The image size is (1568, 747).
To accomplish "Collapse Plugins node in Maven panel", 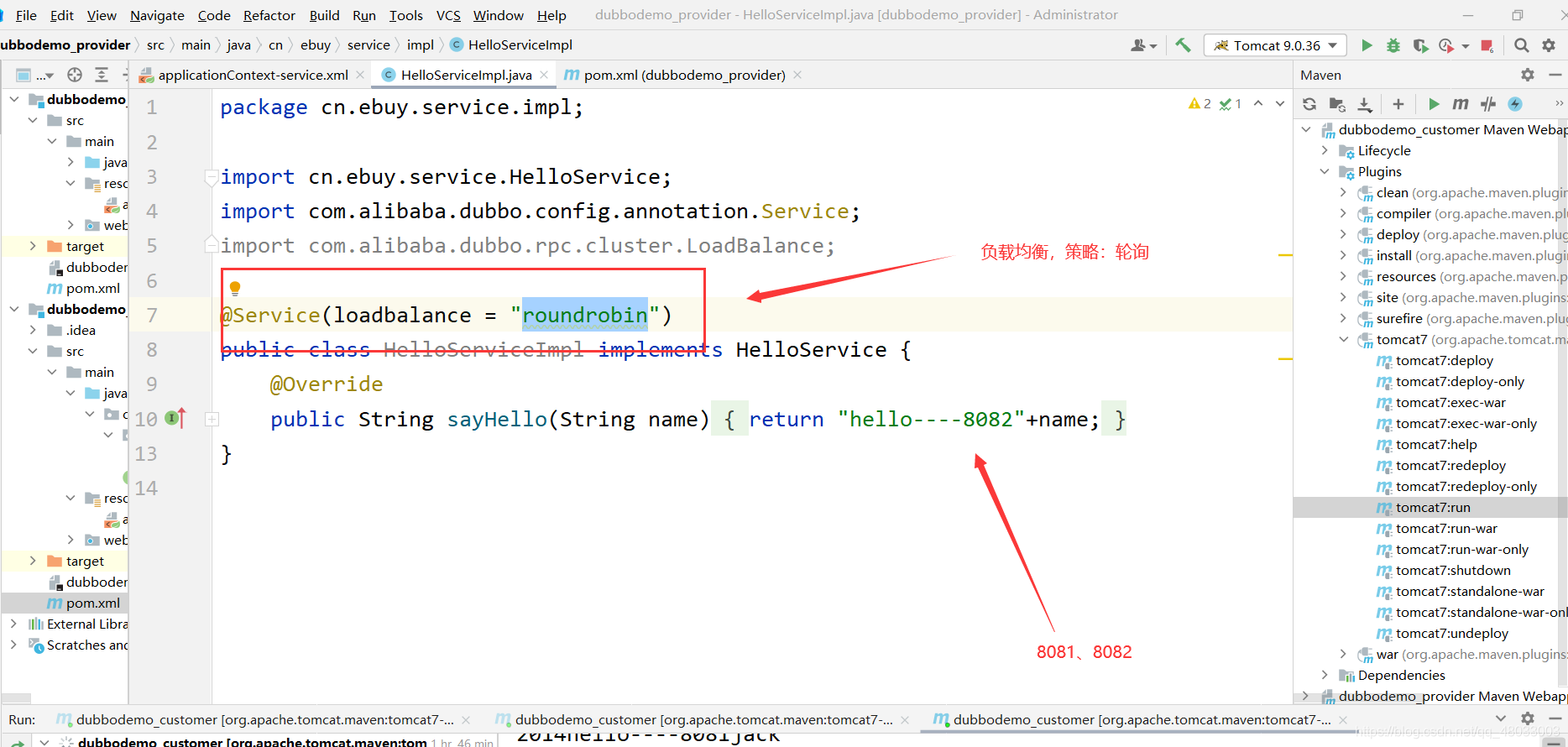I will tap(1325, 172).
